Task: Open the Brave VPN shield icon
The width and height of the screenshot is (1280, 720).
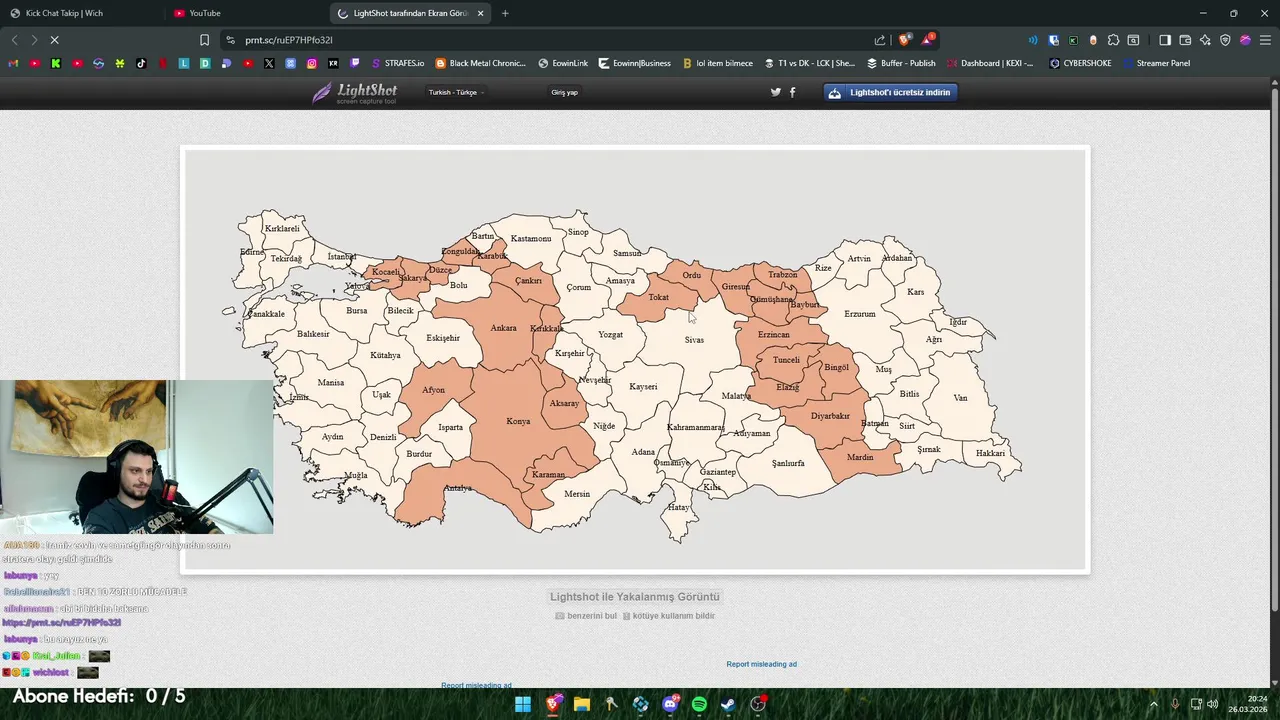Action: pos(1225,40)
